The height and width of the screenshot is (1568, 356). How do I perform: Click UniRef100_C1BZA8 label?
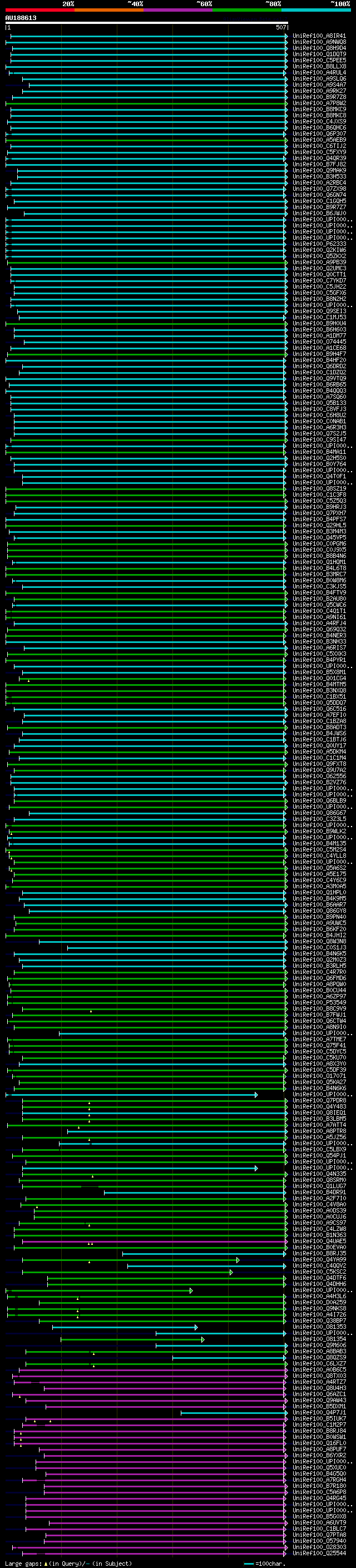(x=319, y=721)
